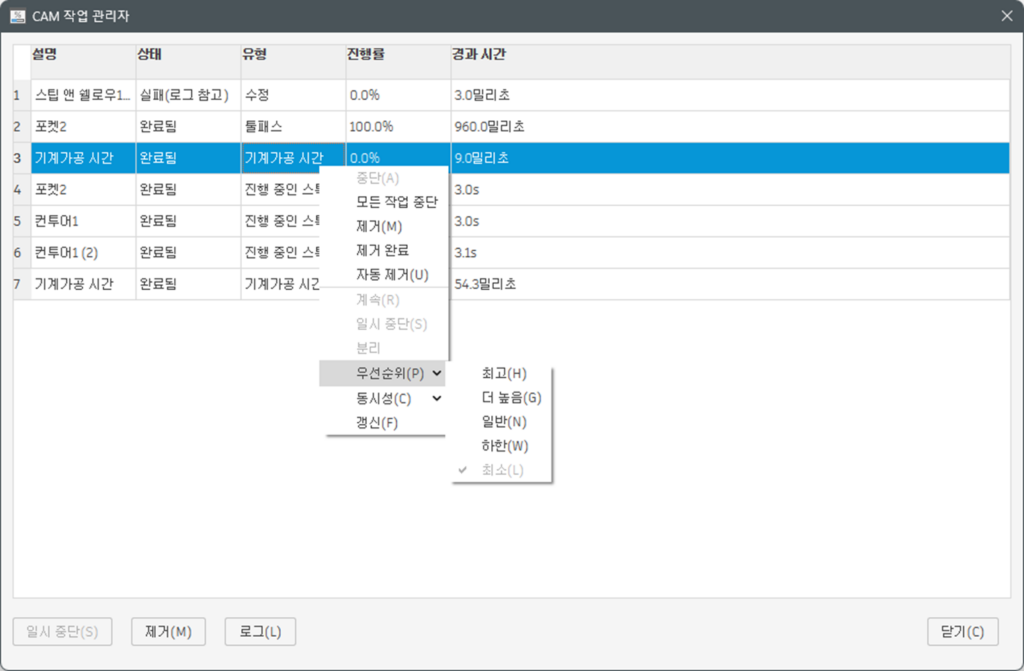The image size is (1024, 671).
Task: Open the 우선순위(P) submenu
Action: [x=383, y=373]
